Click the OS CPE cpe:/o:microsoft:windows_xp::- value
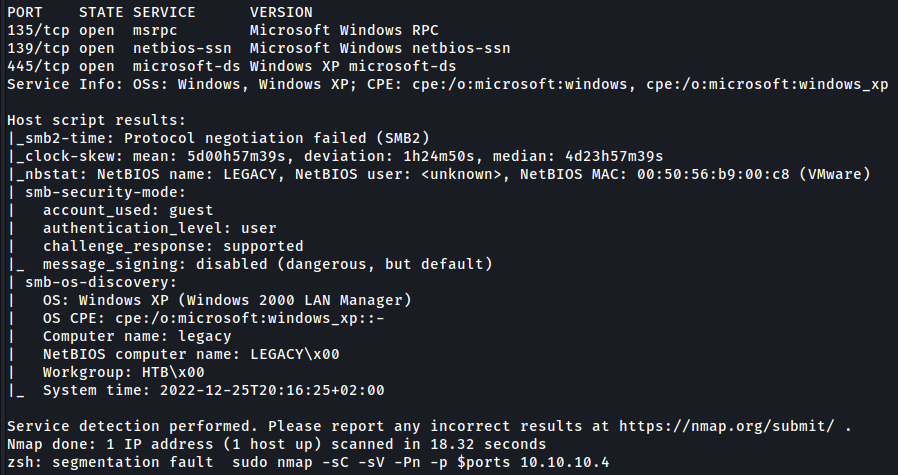This screenshot has width=898, height=475. (217, 318)
